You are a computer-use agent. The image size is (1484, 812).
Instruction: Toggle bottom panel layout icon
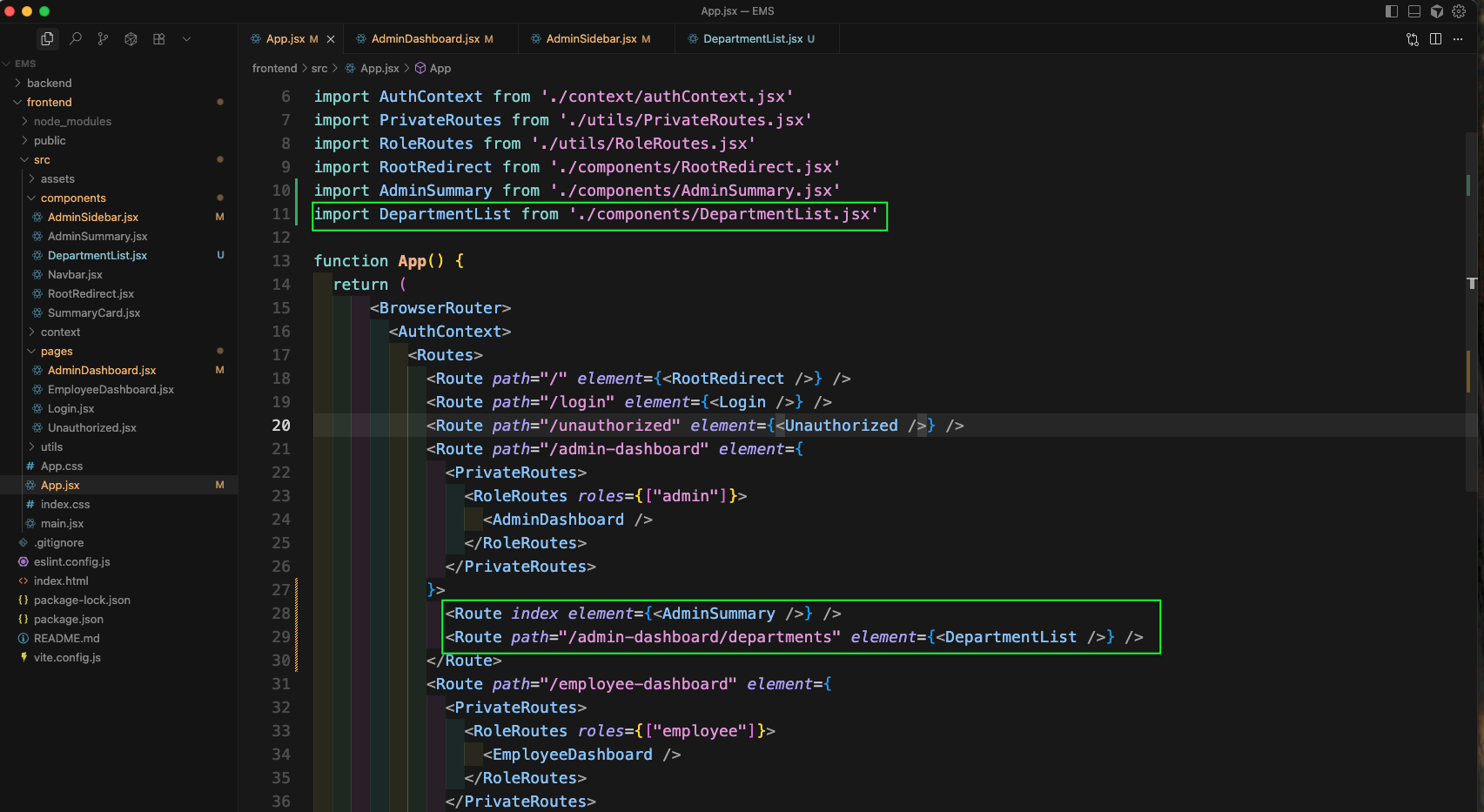pyautogui.click(x=1414, y=11)
